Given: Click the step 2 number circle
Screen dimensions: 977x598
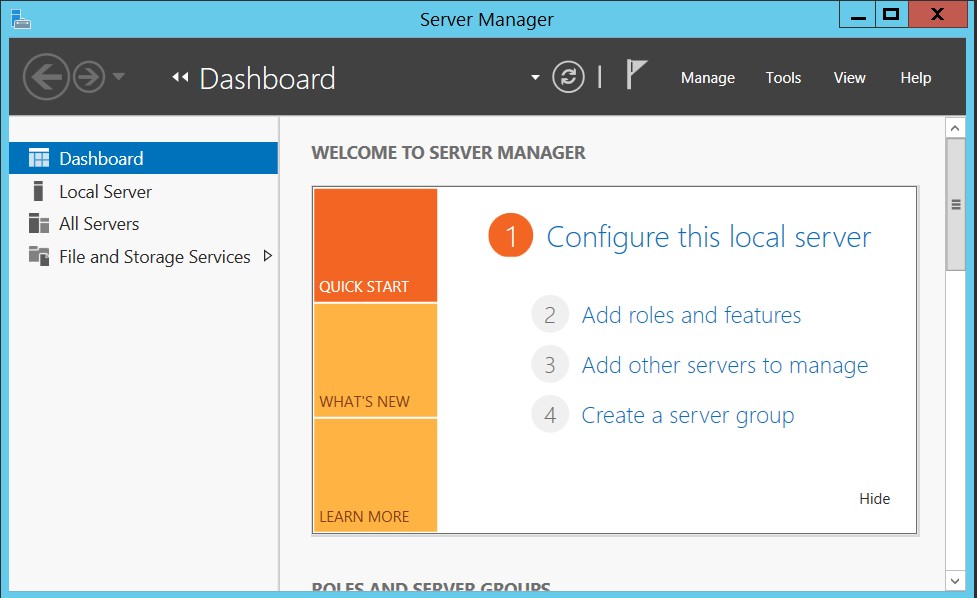Looking at the screenshot, I should coord(550,315).
